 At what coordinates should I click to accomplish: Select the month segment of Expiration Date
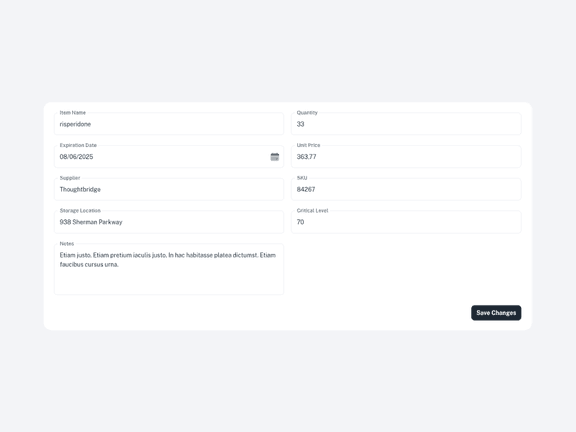tap(63, 157)
